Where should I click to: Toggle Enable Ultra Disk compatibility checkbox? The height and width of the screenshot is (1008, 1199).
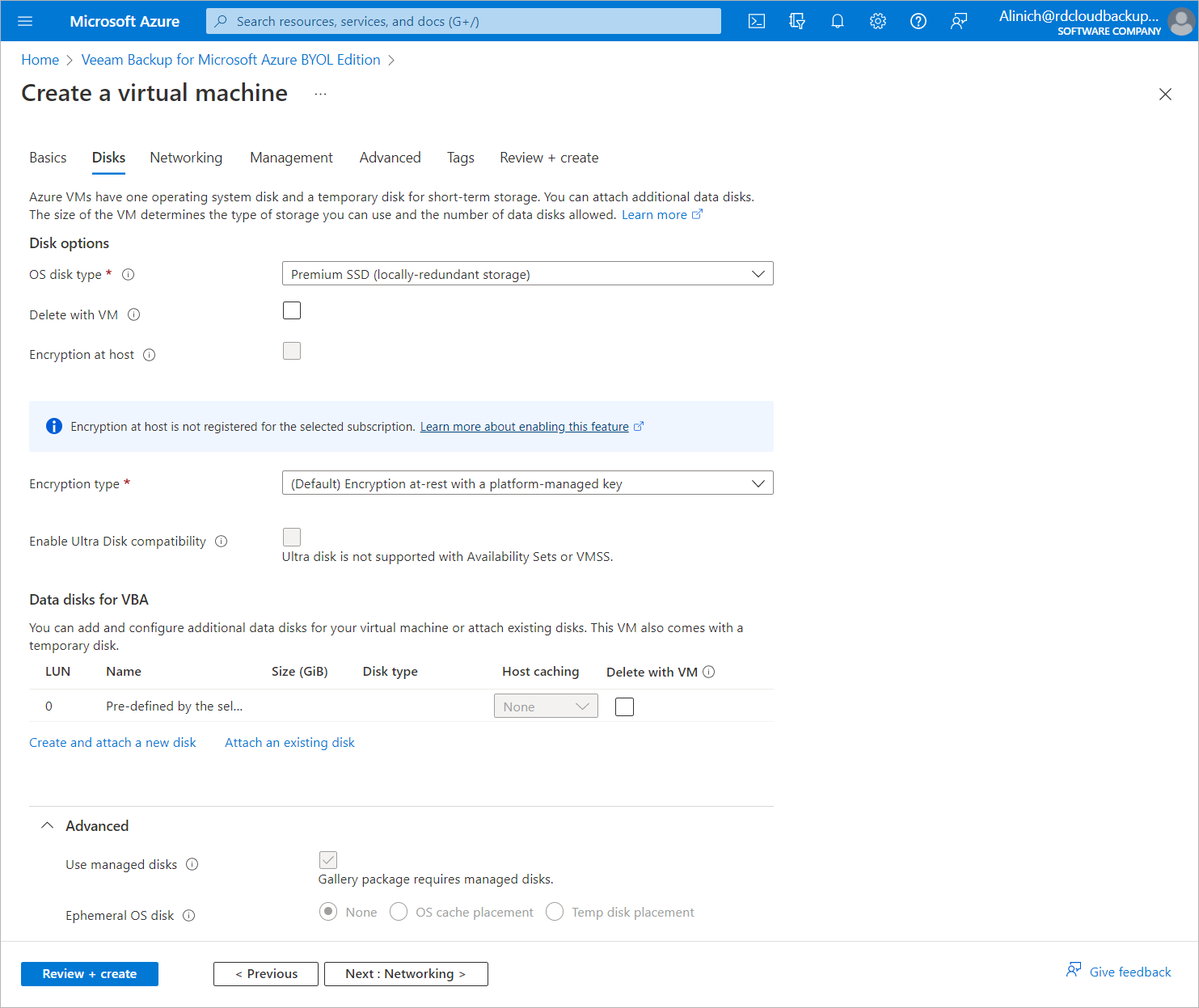[x=292, y=537]
